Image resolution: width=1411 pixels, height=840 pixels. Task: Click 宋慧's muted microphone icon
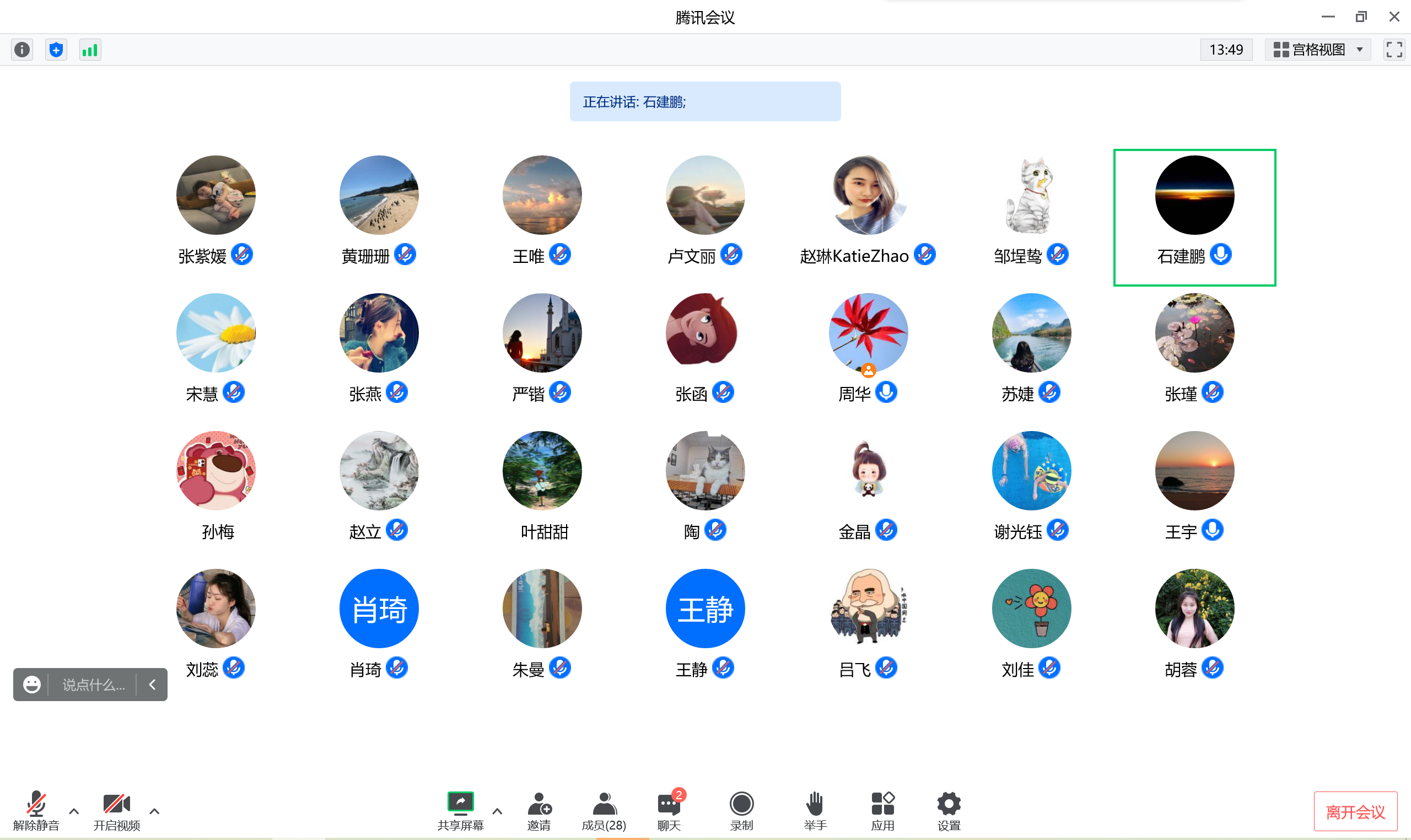tap(234, 393)
